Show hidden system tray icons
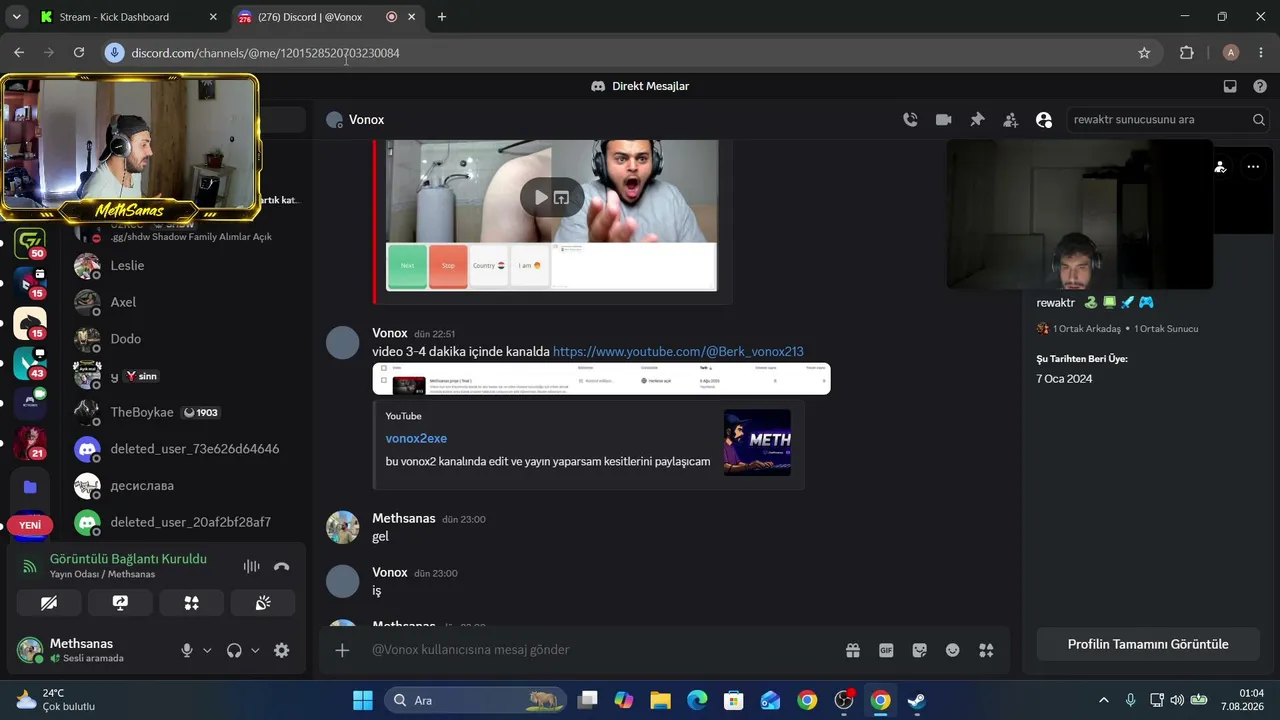Viewport: 1280px width, 720px height. point(1104,700)
